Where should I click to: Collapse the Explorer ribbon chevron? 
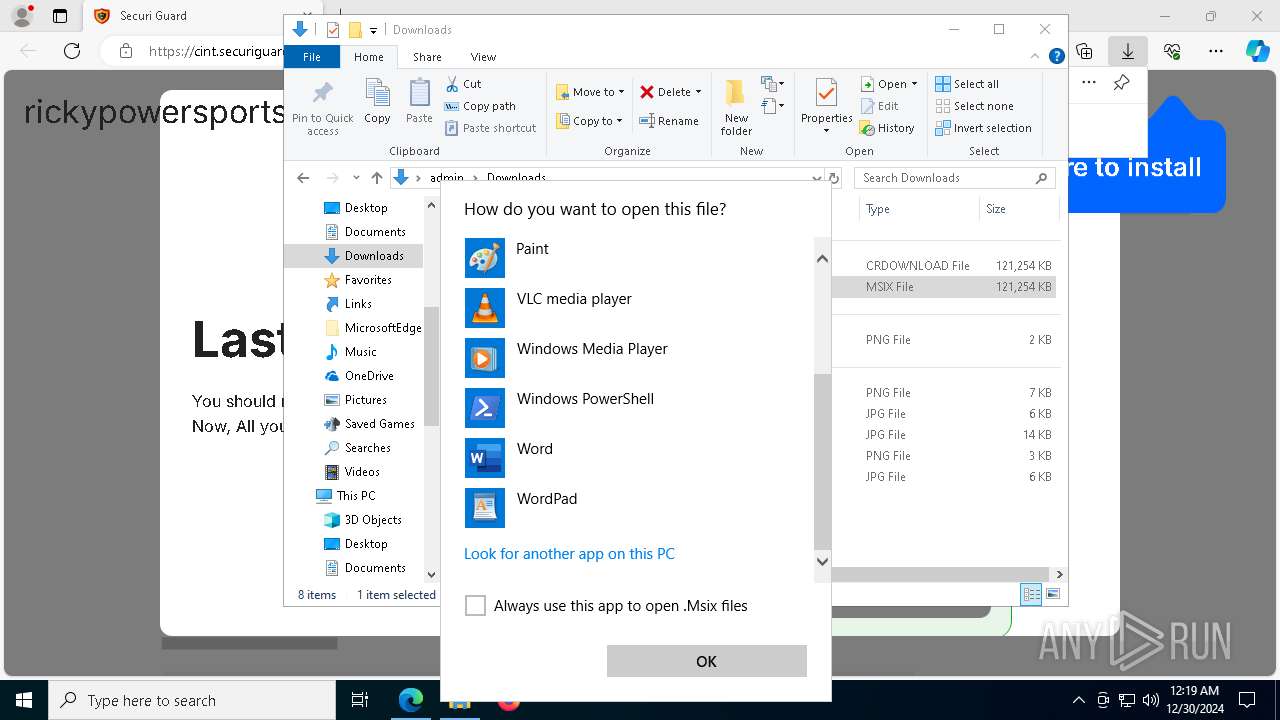(1036, 57)
